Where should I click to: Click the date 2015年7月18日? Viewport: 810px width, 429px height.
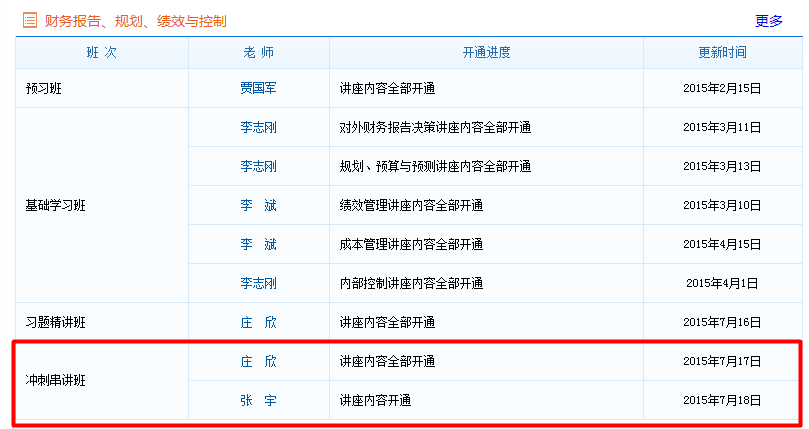pos(722,400)
